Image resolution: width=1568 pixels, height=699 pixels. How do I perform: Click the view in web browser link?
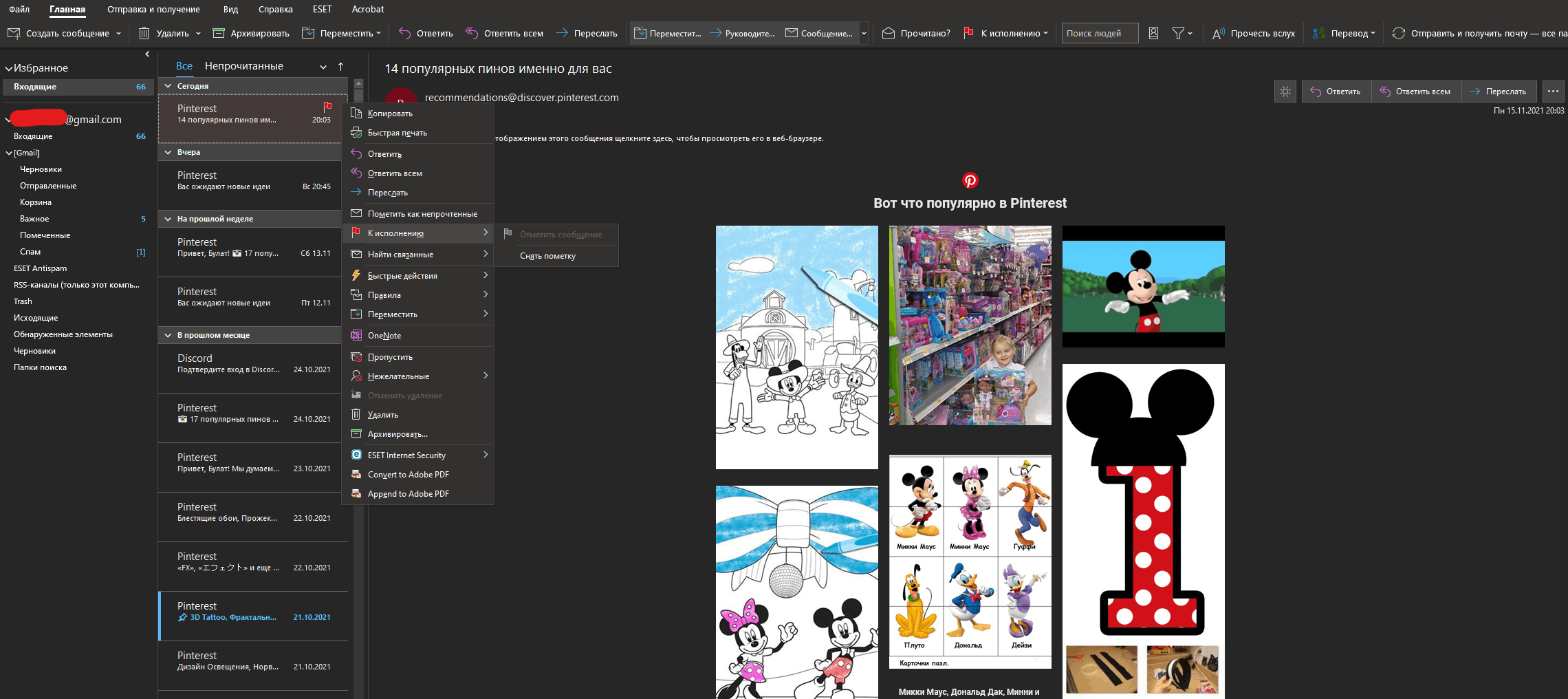[659, 138]
